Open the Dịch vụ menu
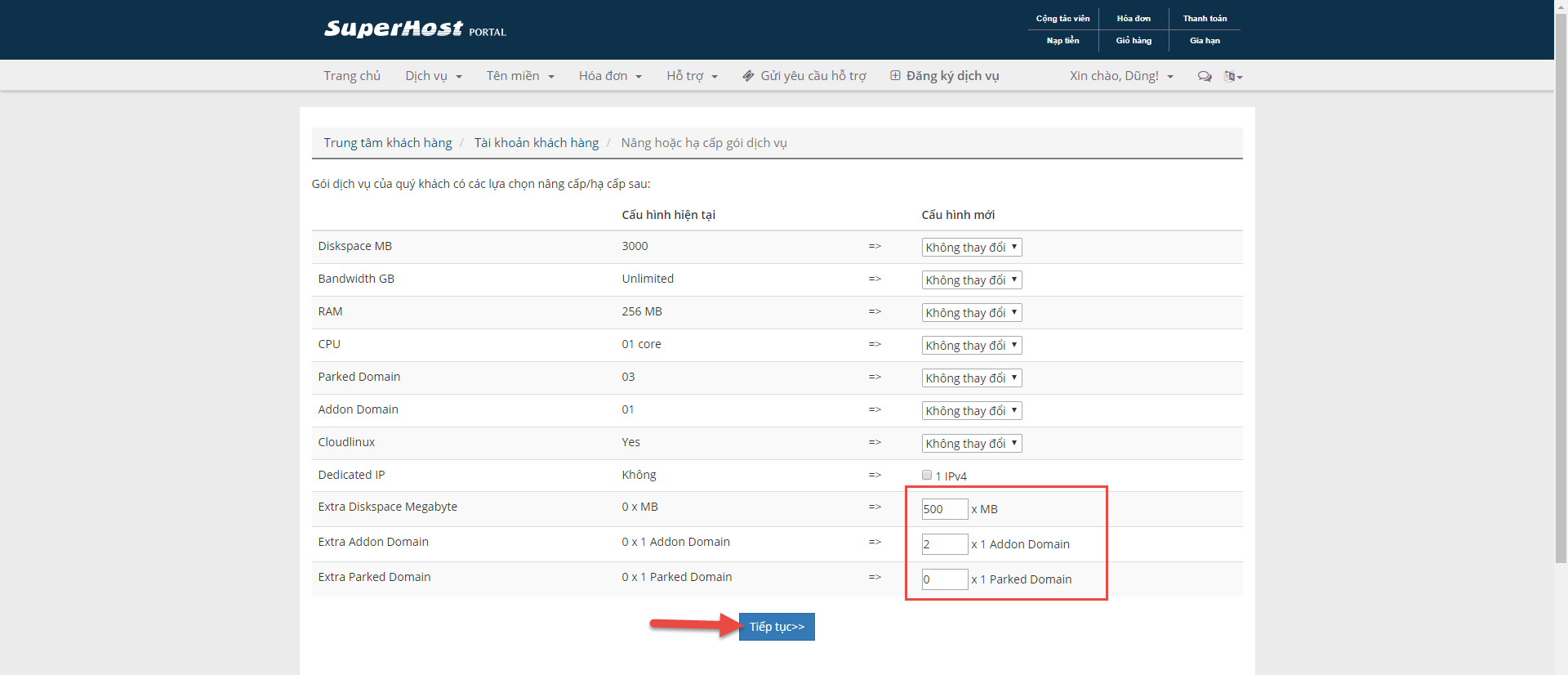1568x675 pixels. 433,76
